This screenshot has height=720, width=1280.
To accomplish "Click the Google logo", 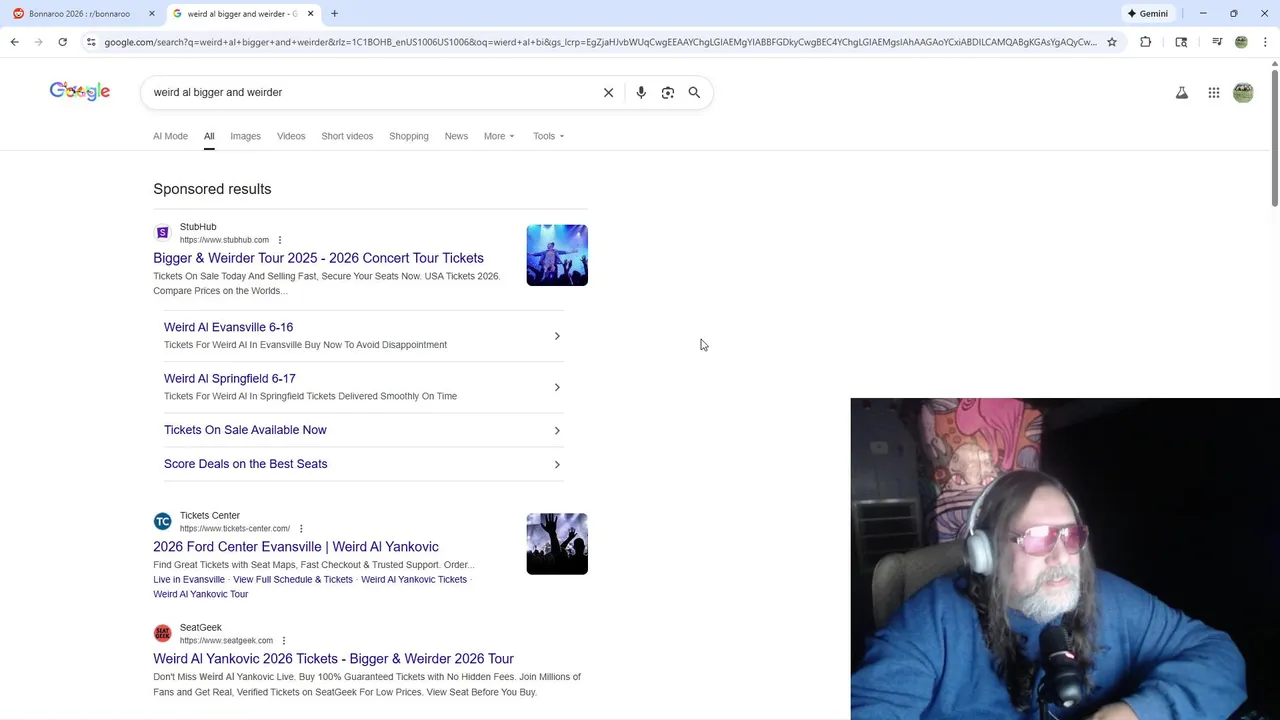I will (80, 92).
